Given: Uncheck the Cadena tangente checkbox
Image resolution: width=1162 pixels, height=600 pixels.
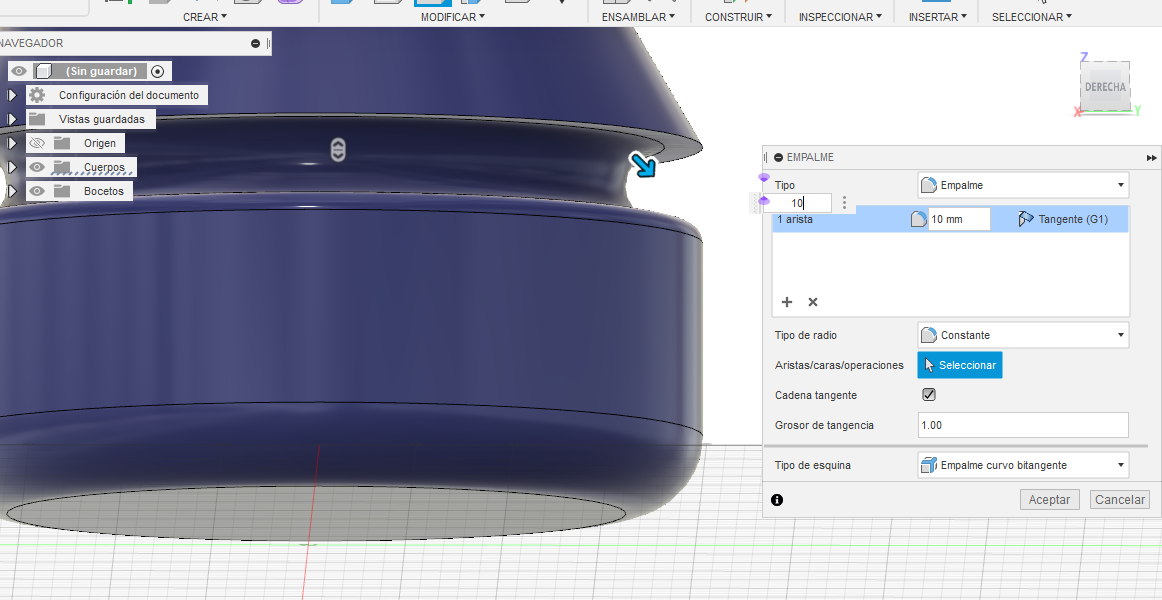Looking at the screenshot, I should pyautogui.click(x=929, y=395).
